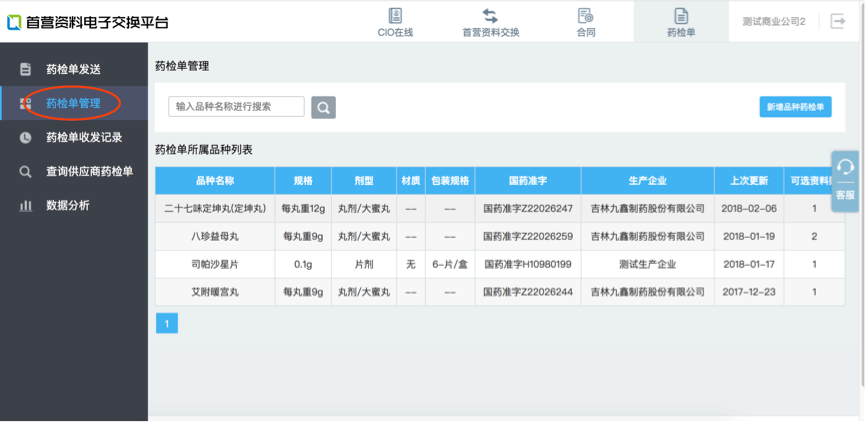Viewport: 865px width, 422px height.
Task: Click the 药检单发送 sidebar icon
Action: (25, 70)
